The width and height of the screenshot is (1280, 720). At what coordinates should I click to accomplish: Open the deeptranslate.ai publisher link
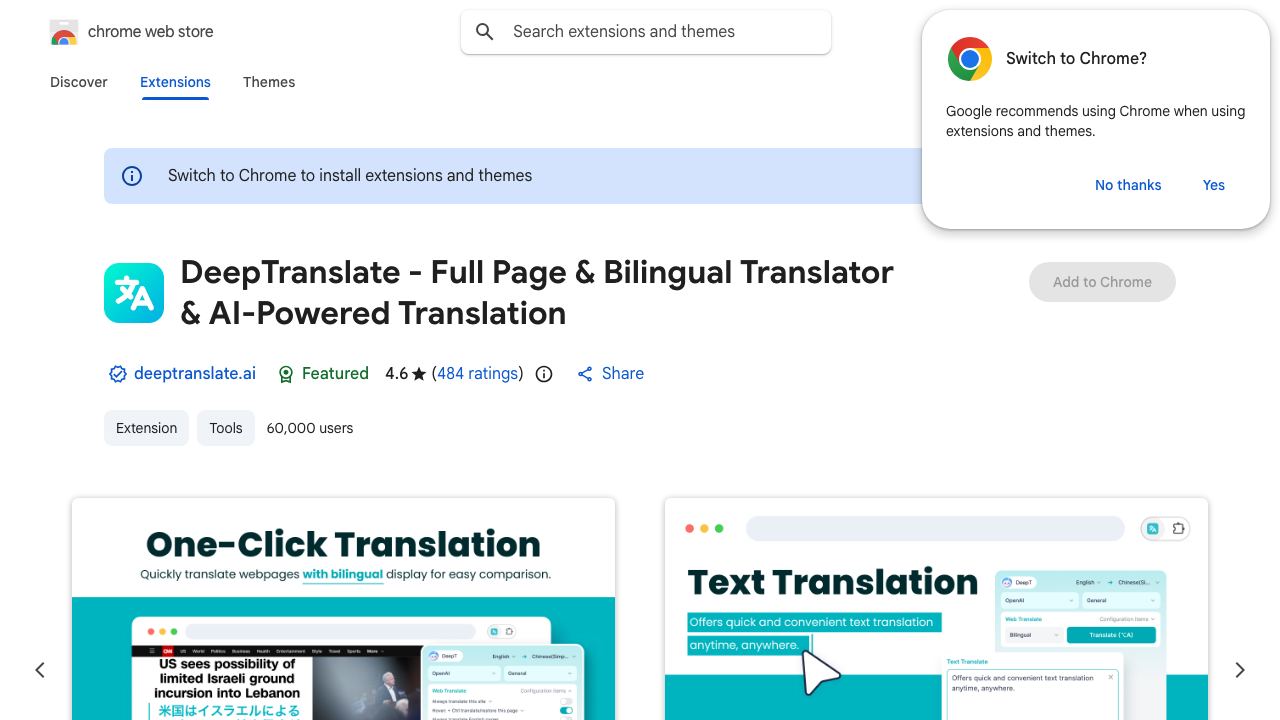tap(195, 373)
